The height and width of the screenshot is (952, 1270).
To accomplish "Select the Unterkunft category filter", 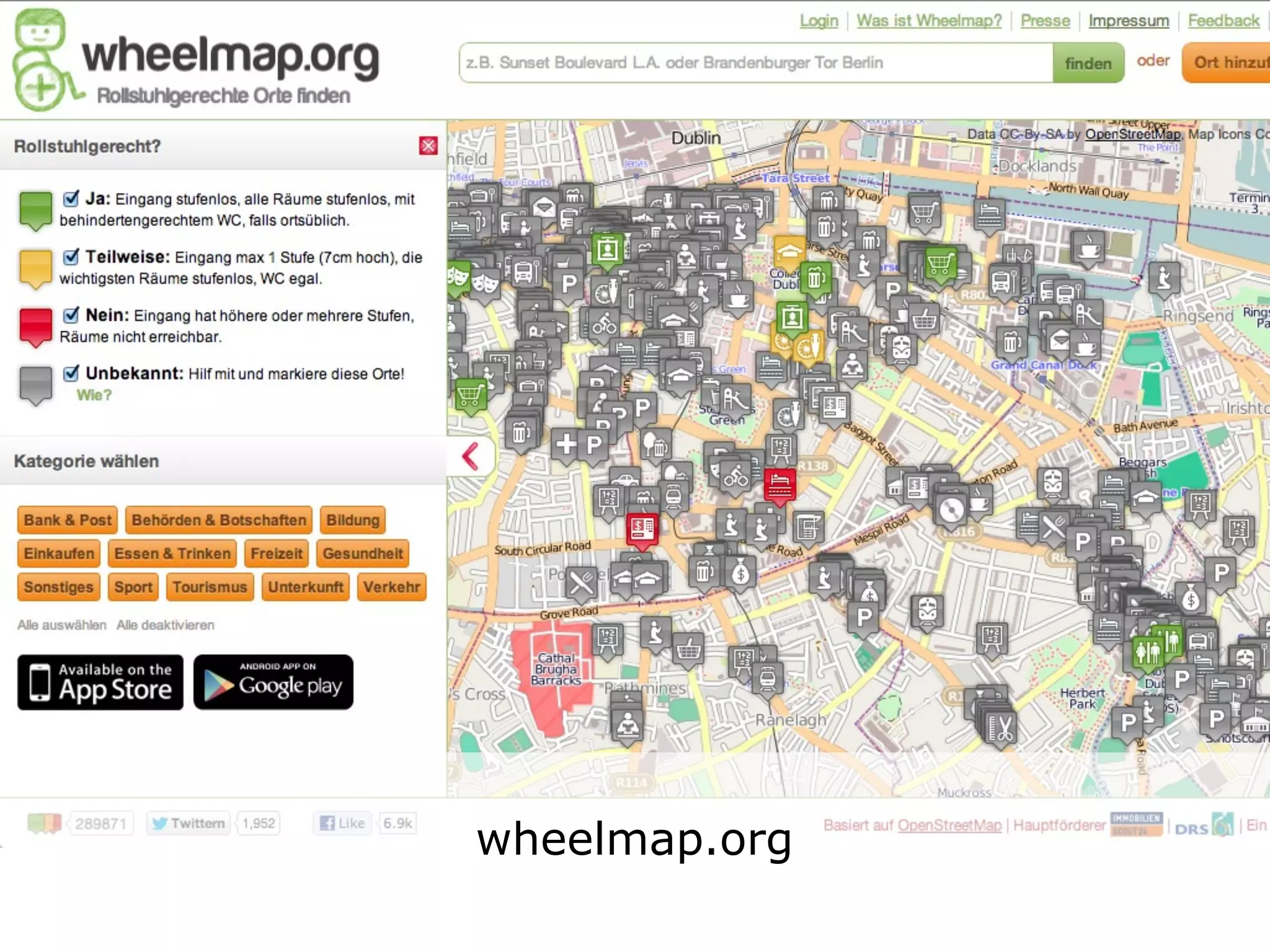I will [306, 587].
